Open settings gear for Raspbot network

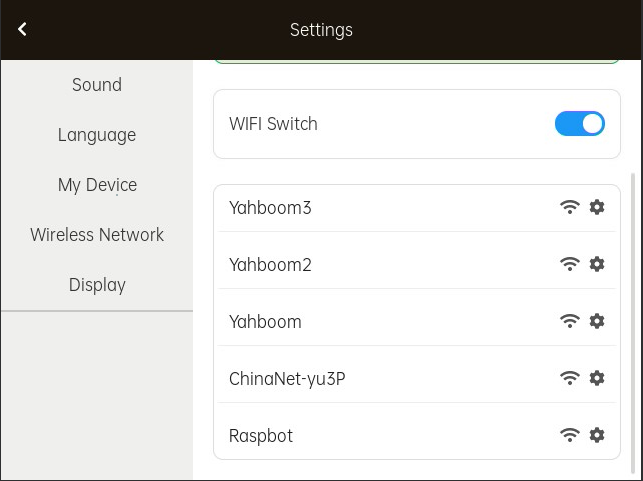pyautogui.click(x=597, y=435)
